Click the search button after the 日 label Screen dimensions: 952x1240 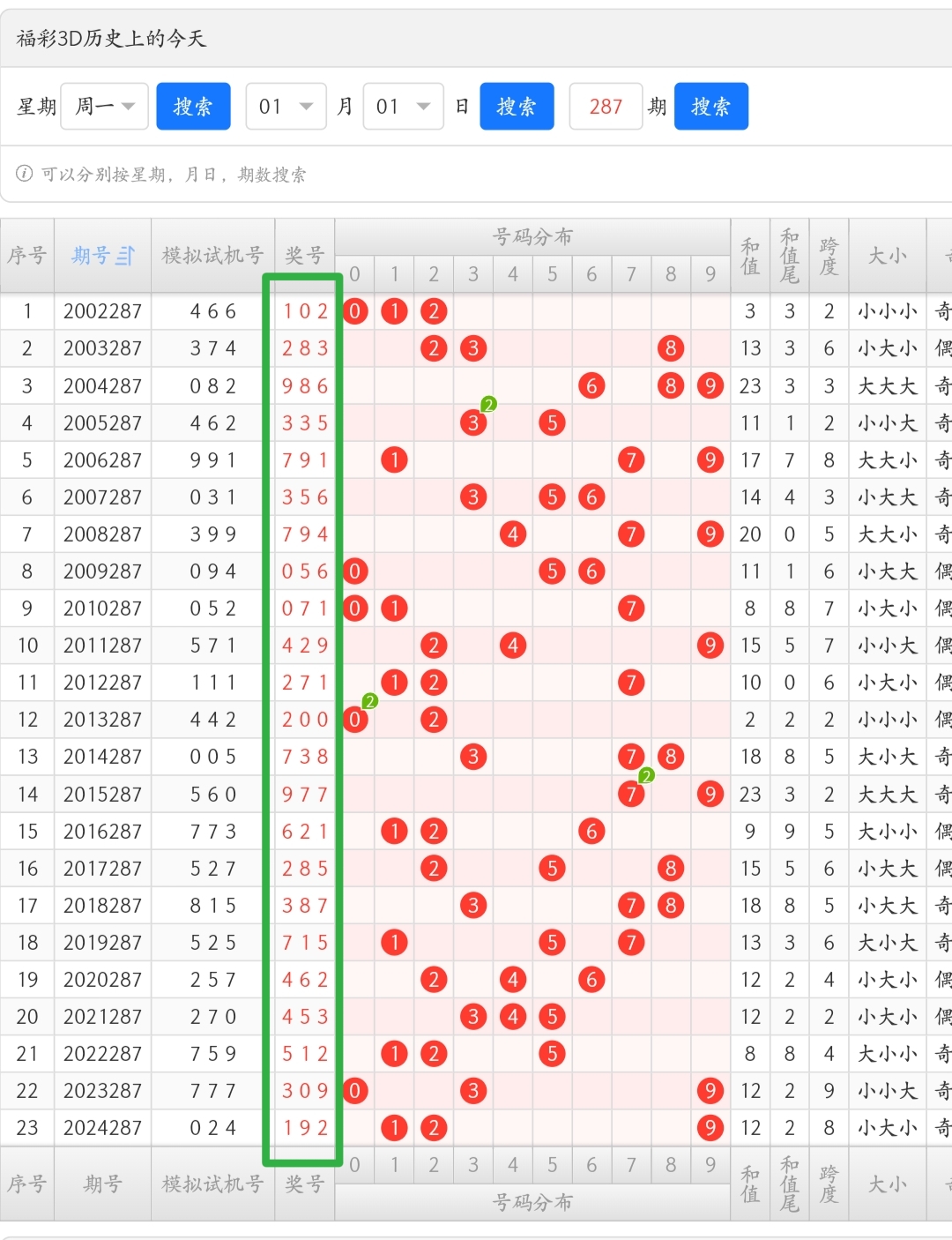[517, 107]
